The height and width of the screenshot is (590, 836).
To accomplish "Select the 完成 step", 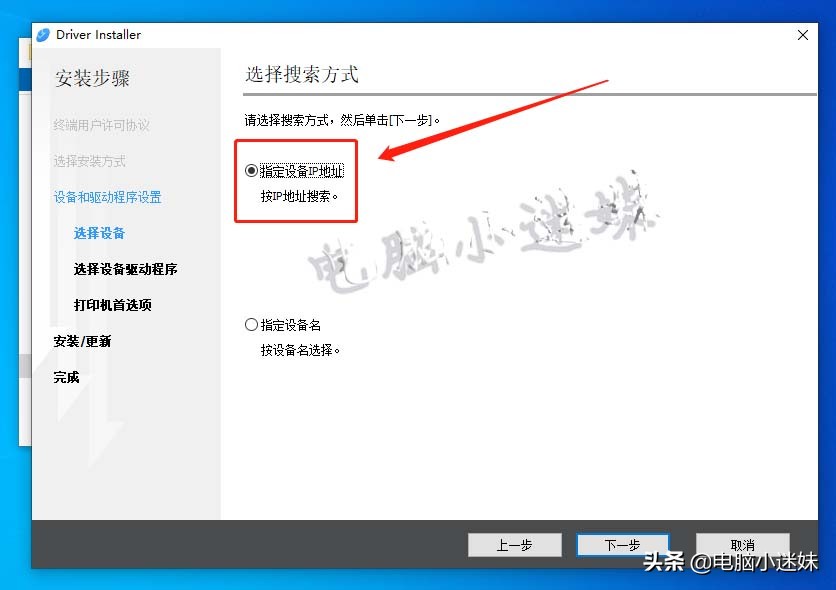I will tap(66, 376).
